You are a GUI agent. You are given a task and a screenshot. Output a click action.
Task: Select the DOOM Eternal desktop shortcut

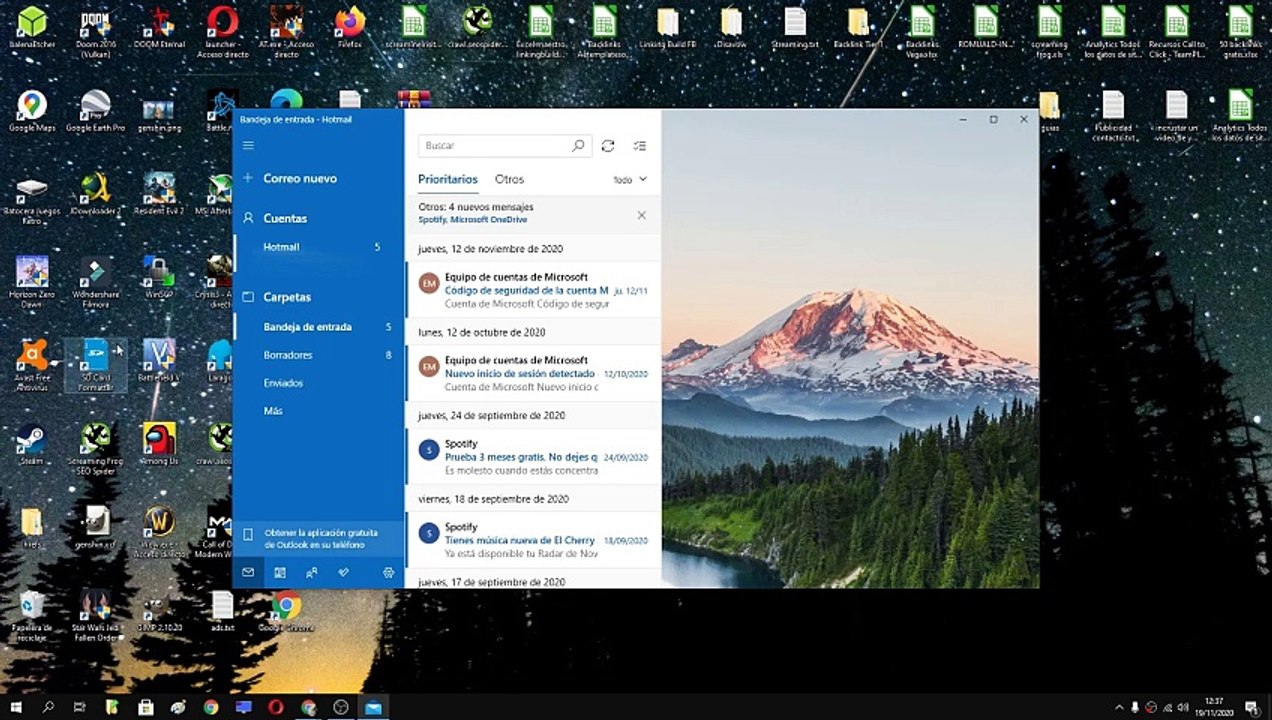pyautogui.click(x=159, y=28)
